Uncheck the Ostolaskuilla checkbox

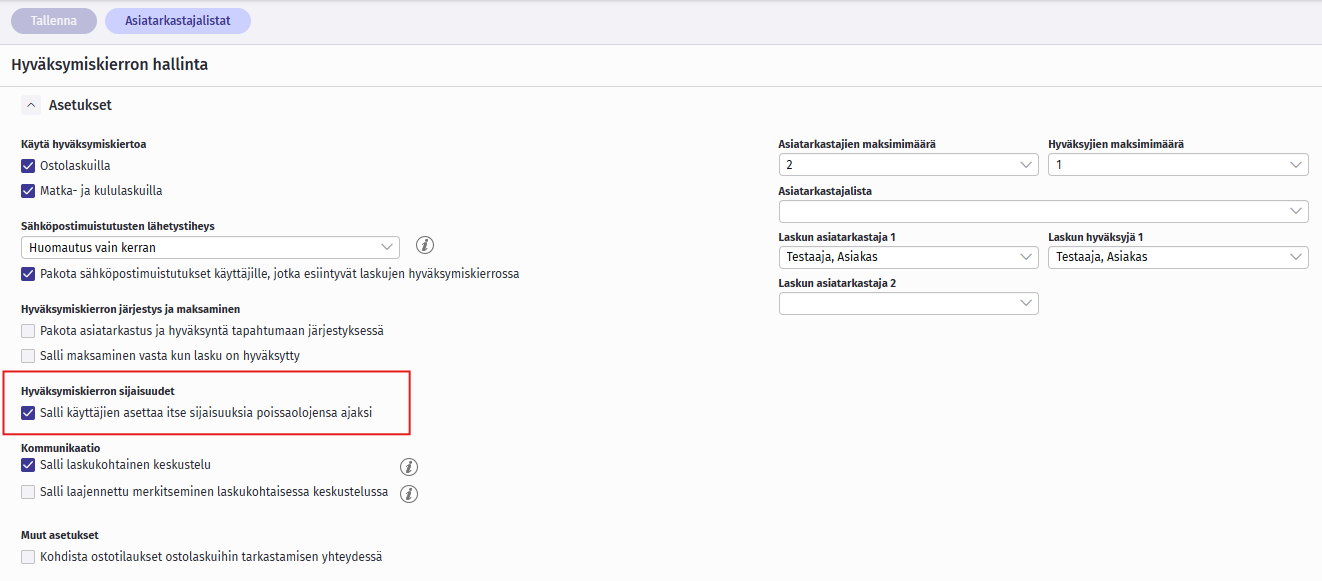tap(28, 166)
